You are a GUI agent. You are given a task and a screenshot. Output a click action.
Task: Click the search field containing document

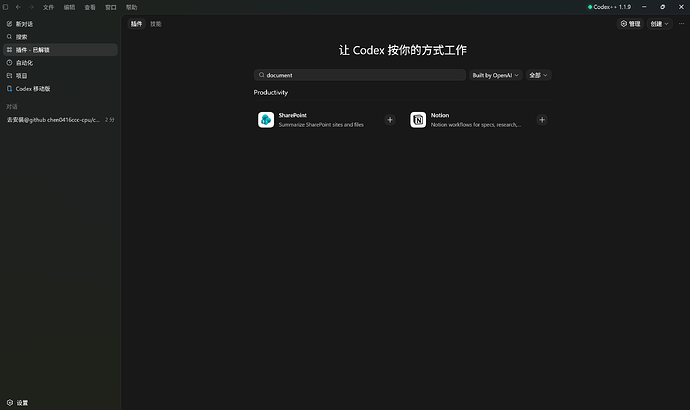coord(360,75)
